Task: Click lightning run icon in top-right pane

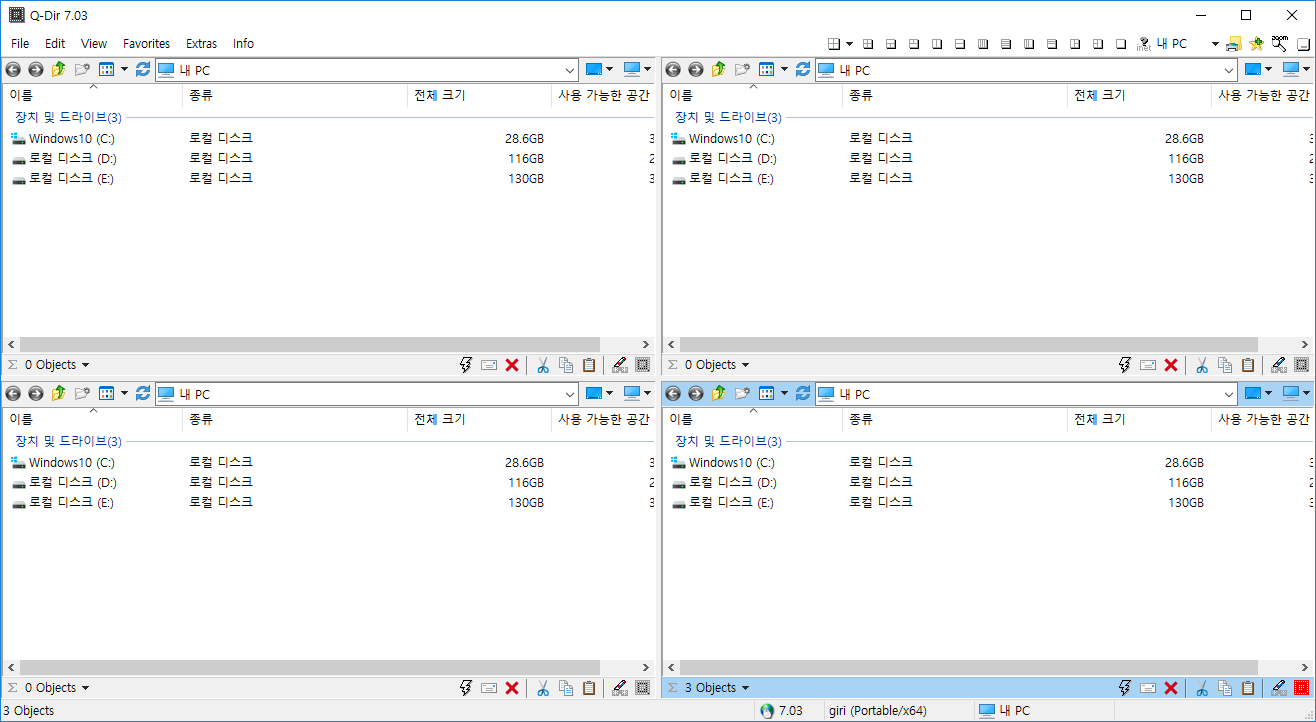Action: click(1125, 365)
